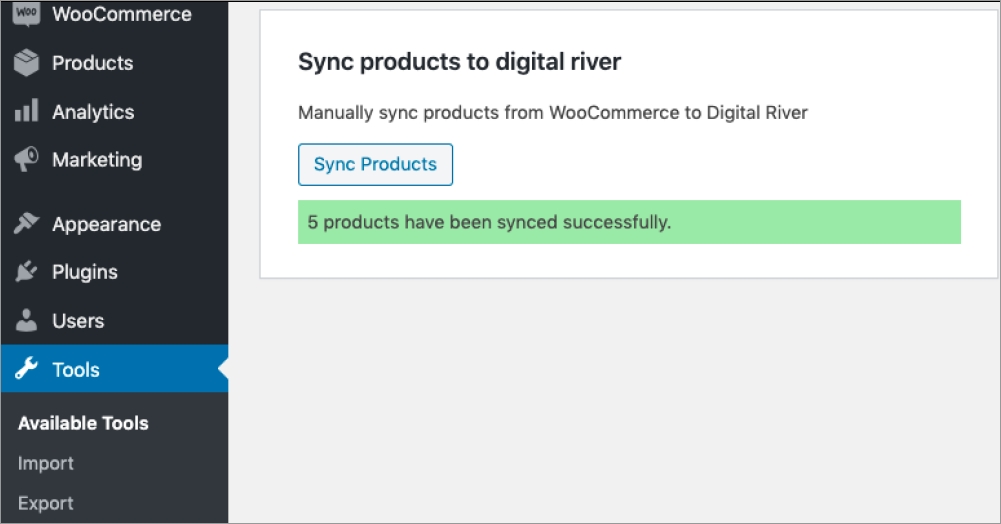The height and width of the screenshot is (524, 1001).
Task: Click the Users person icon
Action: click(26, 321)
